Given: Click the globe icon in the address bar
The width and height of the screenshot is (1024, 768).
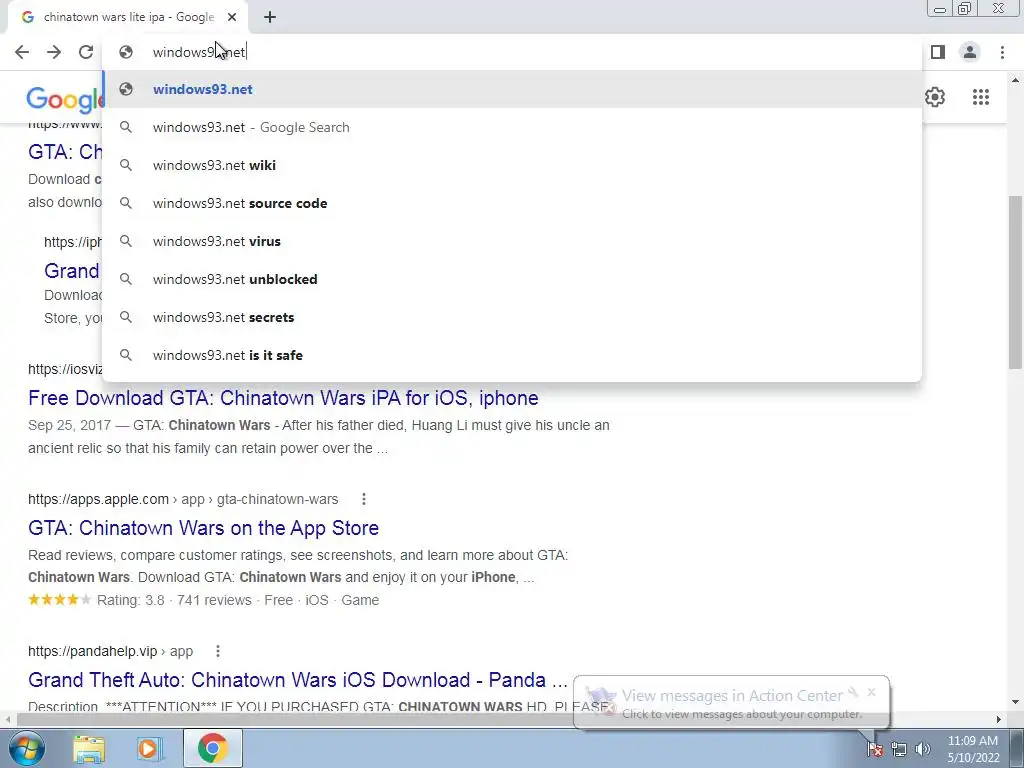Looking at the screenshot, I should pos(125,52).
